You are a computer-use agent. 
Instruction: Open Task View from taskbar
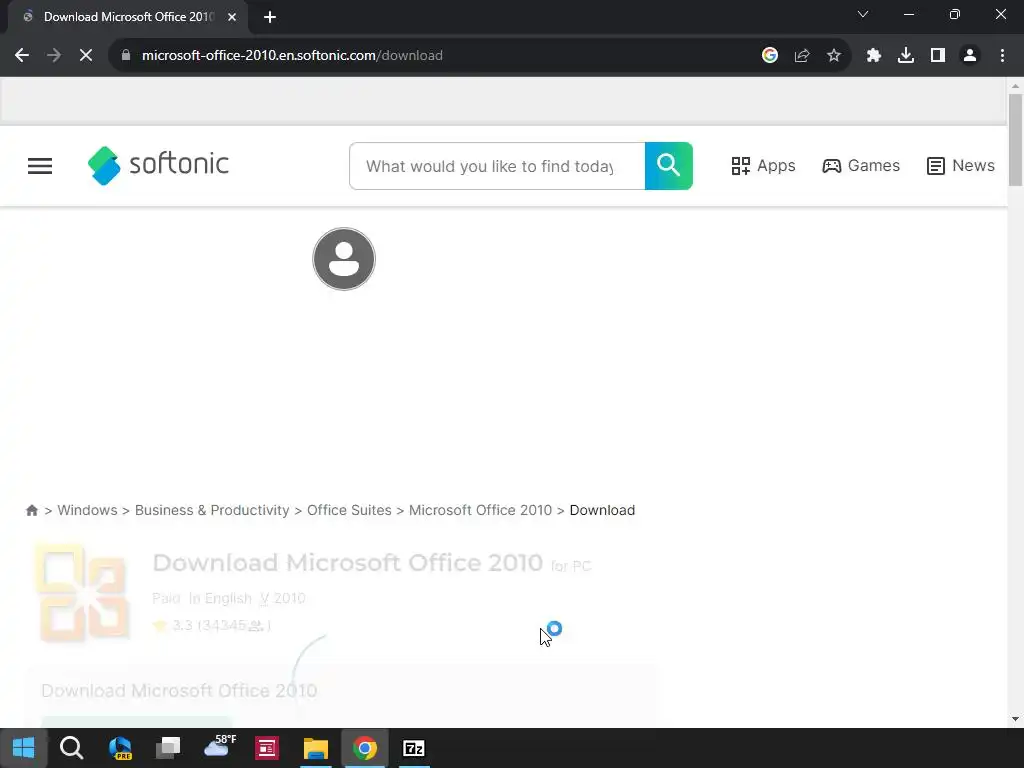click(x=168, y=748)
